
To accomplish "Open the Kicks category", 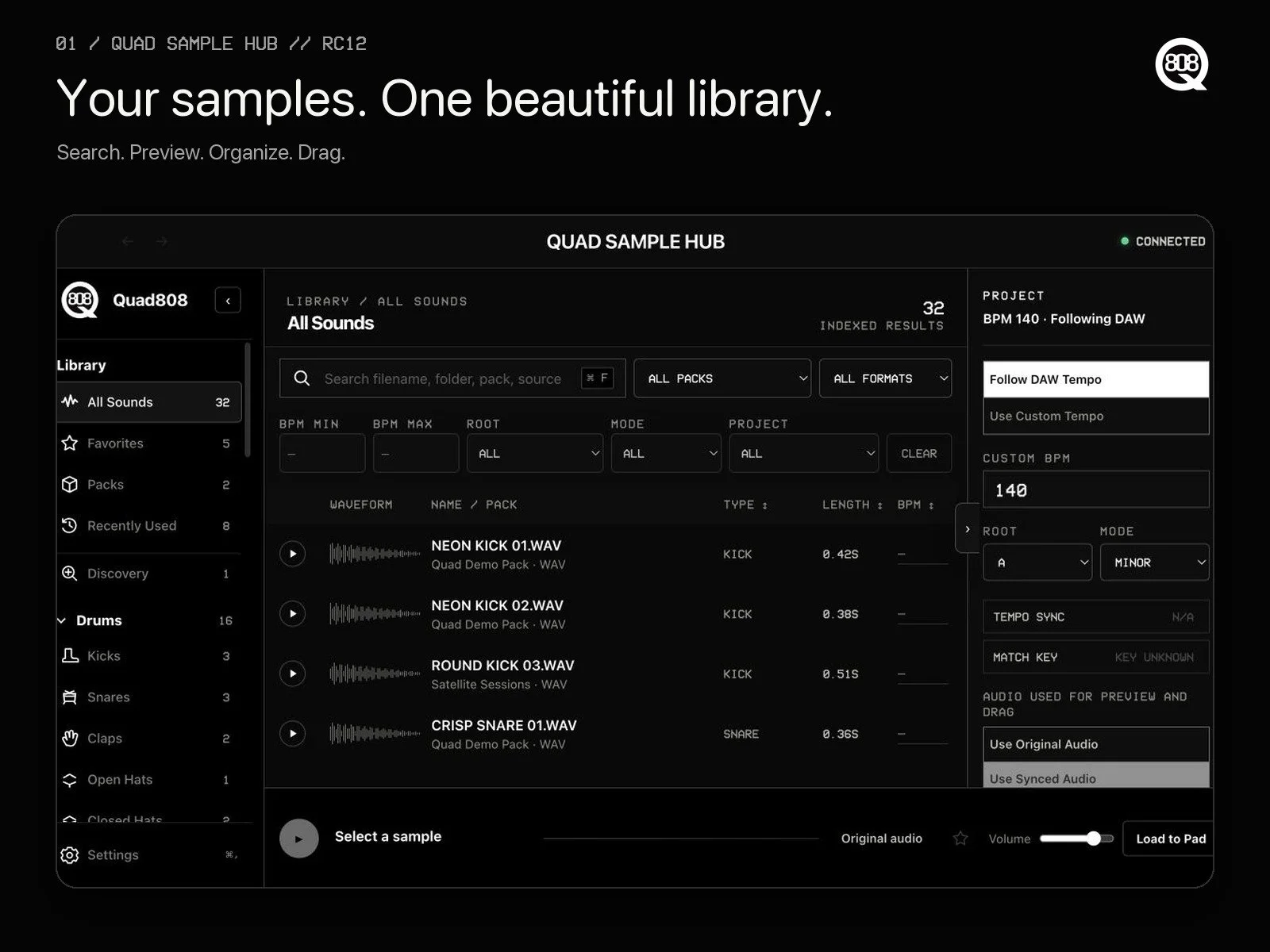I will tap(149, 655).
